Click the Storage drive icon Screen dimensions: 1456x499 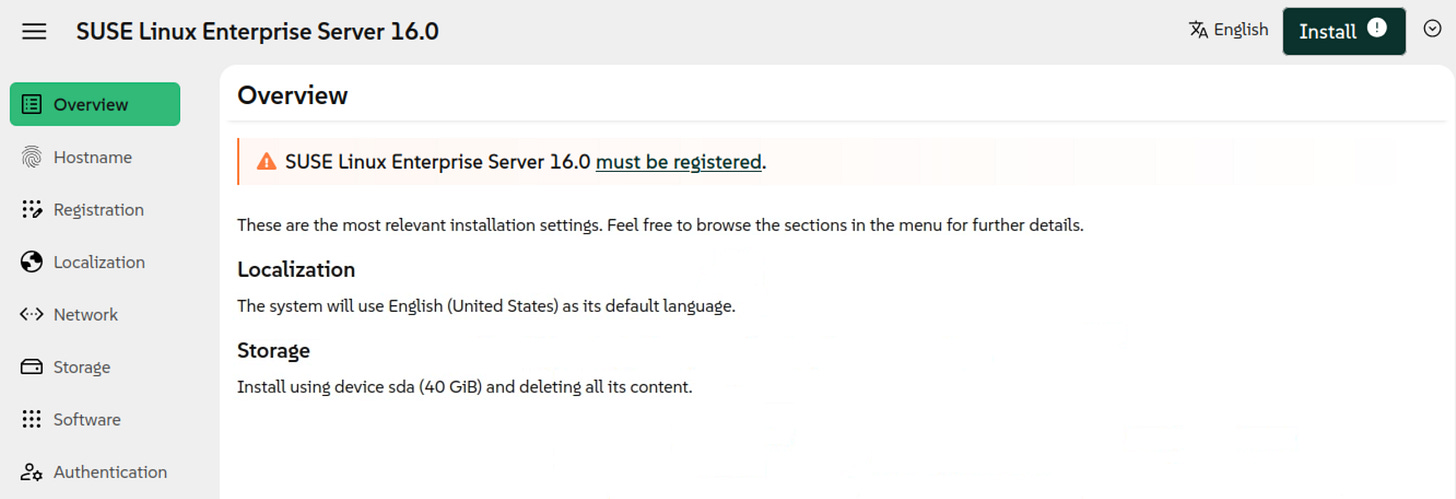(x=32, y=367)
